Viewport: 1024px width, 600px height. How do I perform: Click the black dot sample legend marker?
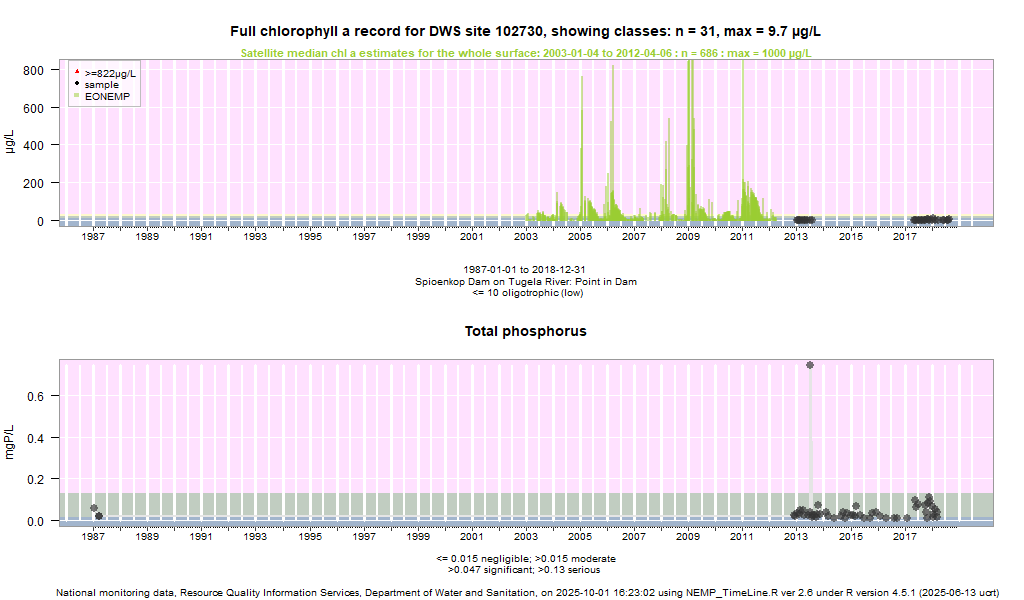click(x=77, y=85)
